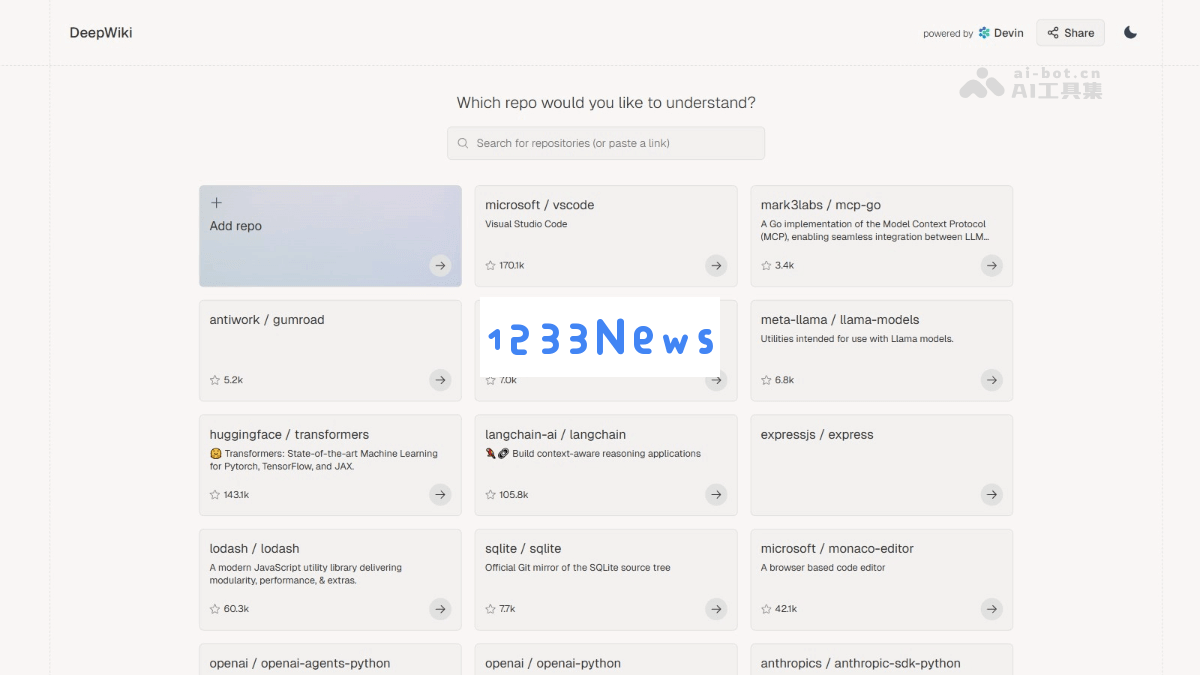Open the openai / openai-agents-python card
This screenshot has height=675, width=1200.
pyautogui.click(x=330, y=659)
